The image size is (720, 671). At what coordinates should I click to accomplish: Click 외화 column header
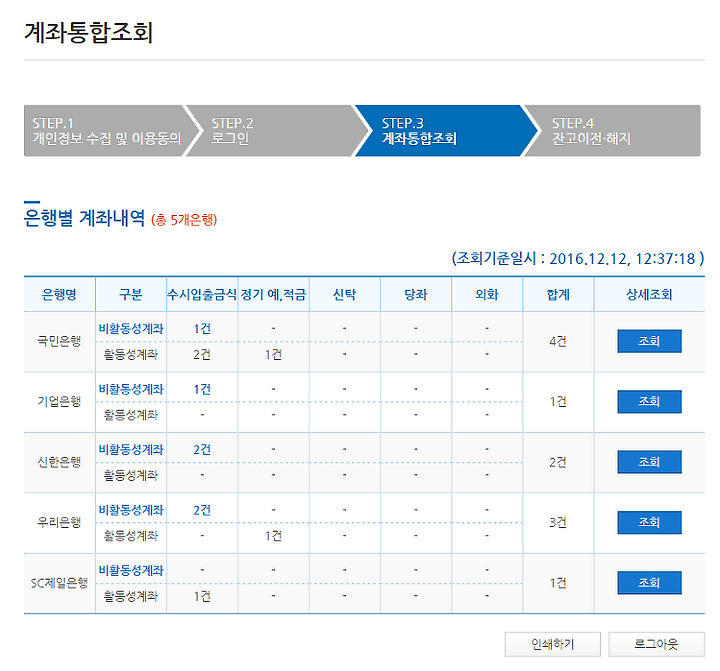coord(487,294)
